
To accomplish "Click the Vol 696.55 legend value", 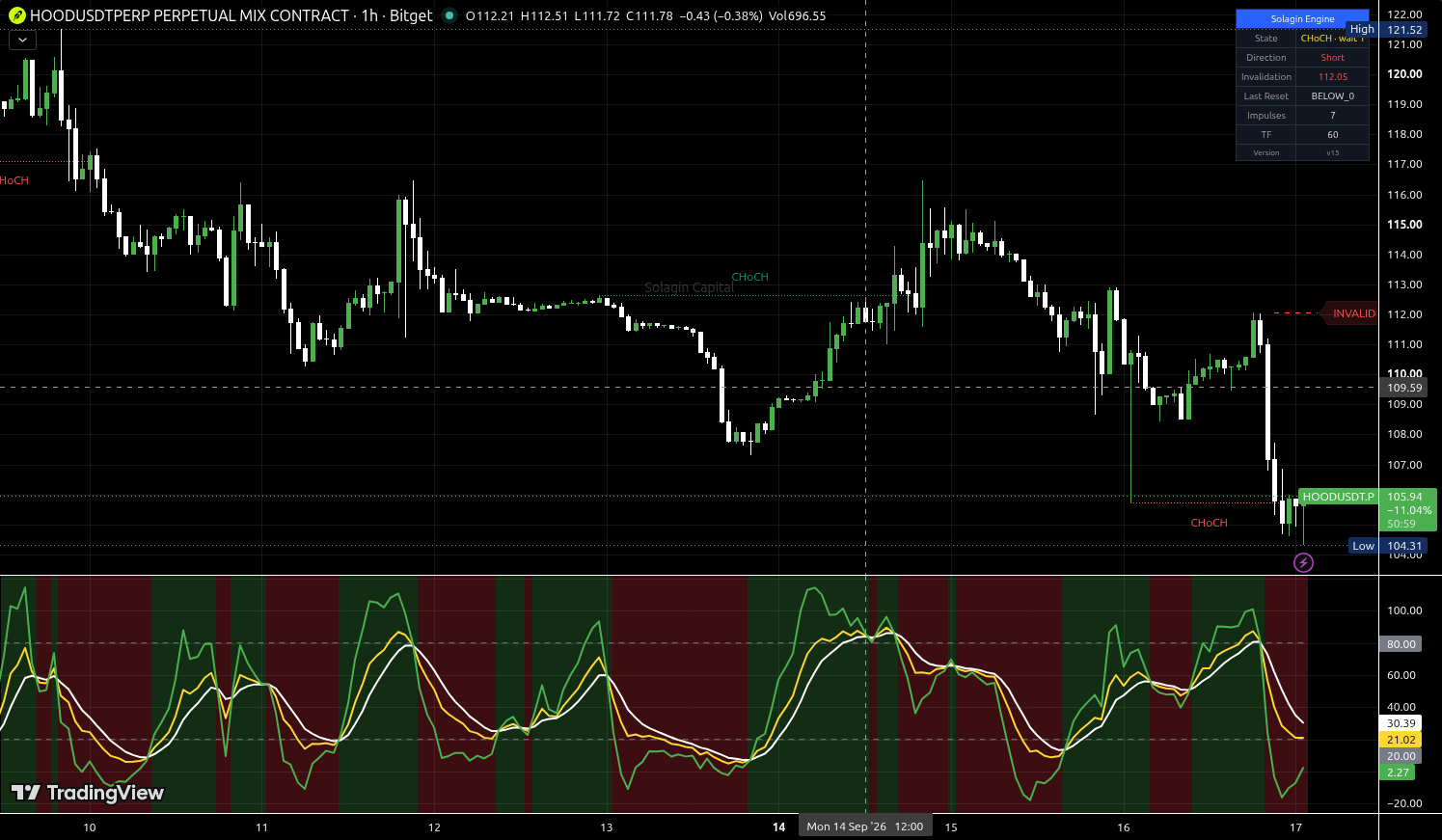I will point(798,16).
